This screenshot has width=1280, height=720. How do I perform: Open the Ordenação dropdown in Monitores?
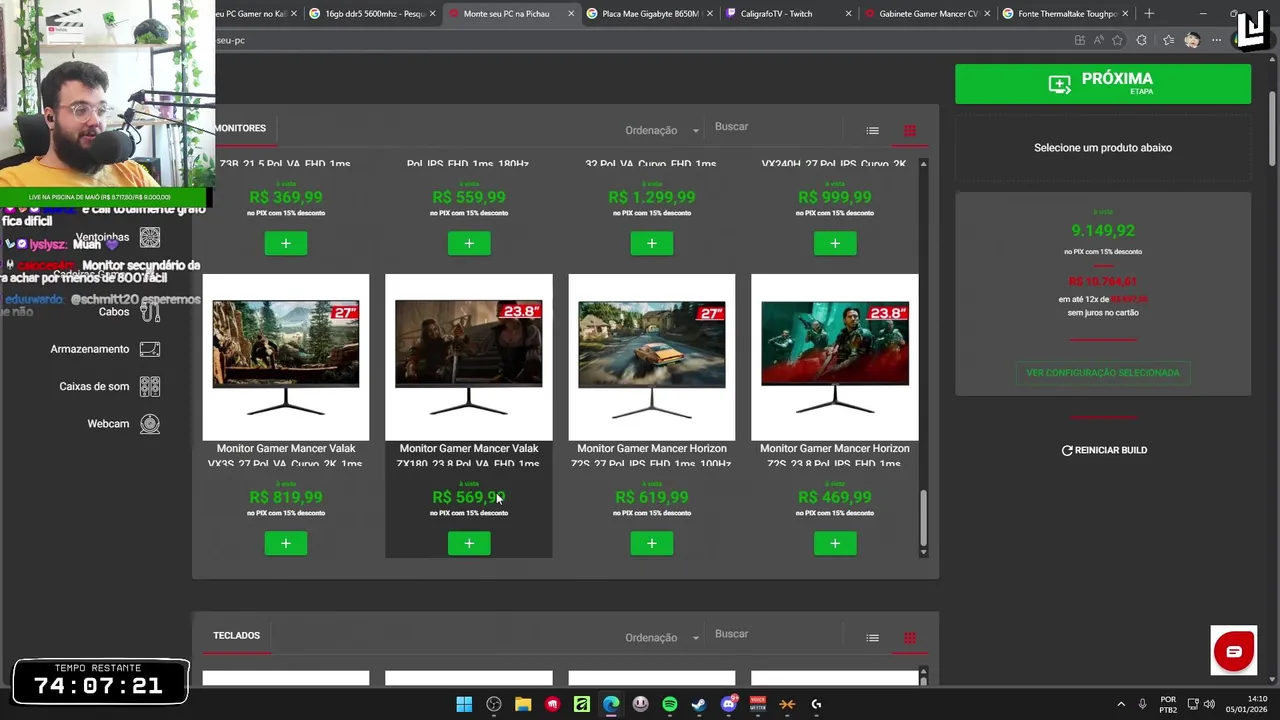[x=662, y=130]
